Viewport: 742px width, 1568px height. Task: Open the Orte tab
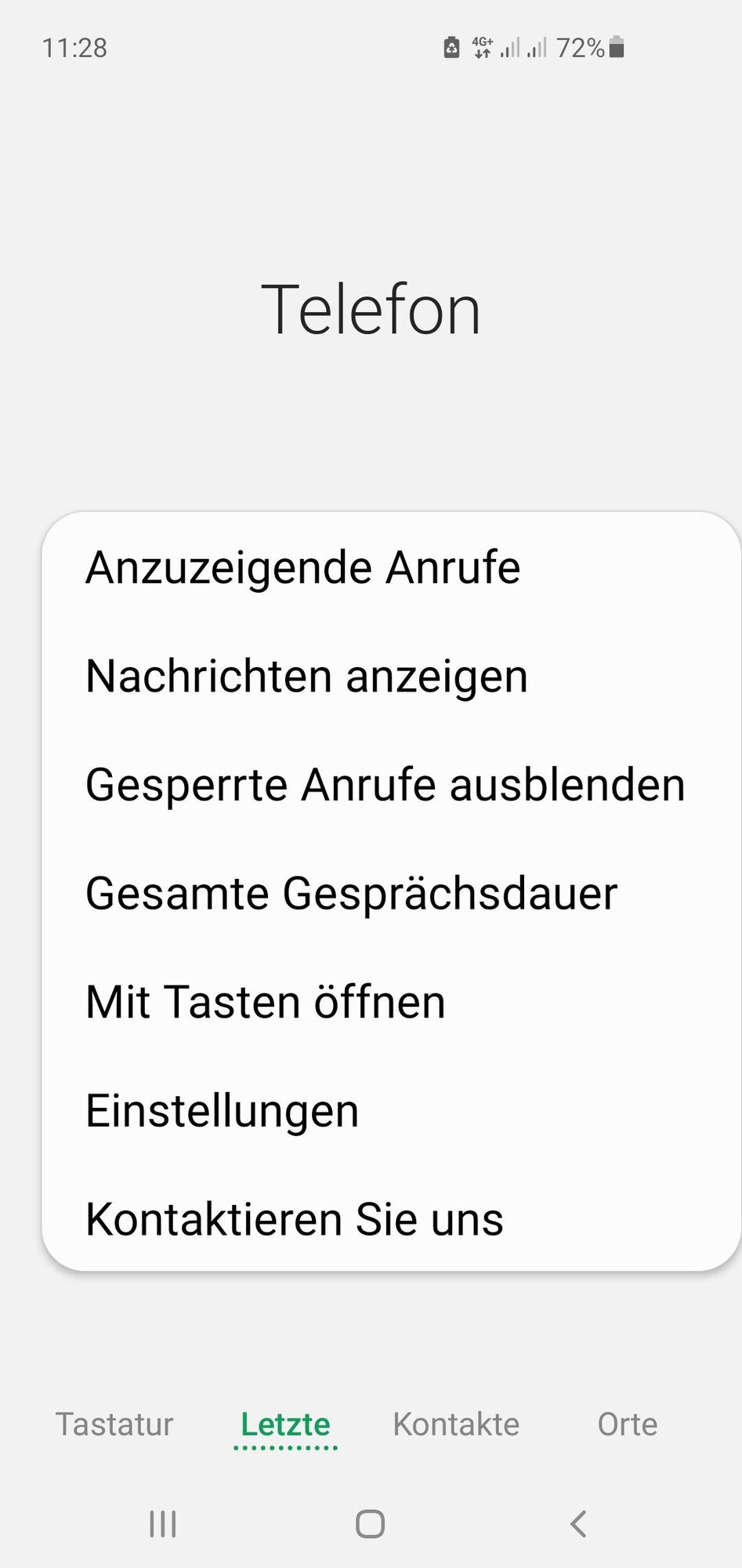(x=627, y=1424)
